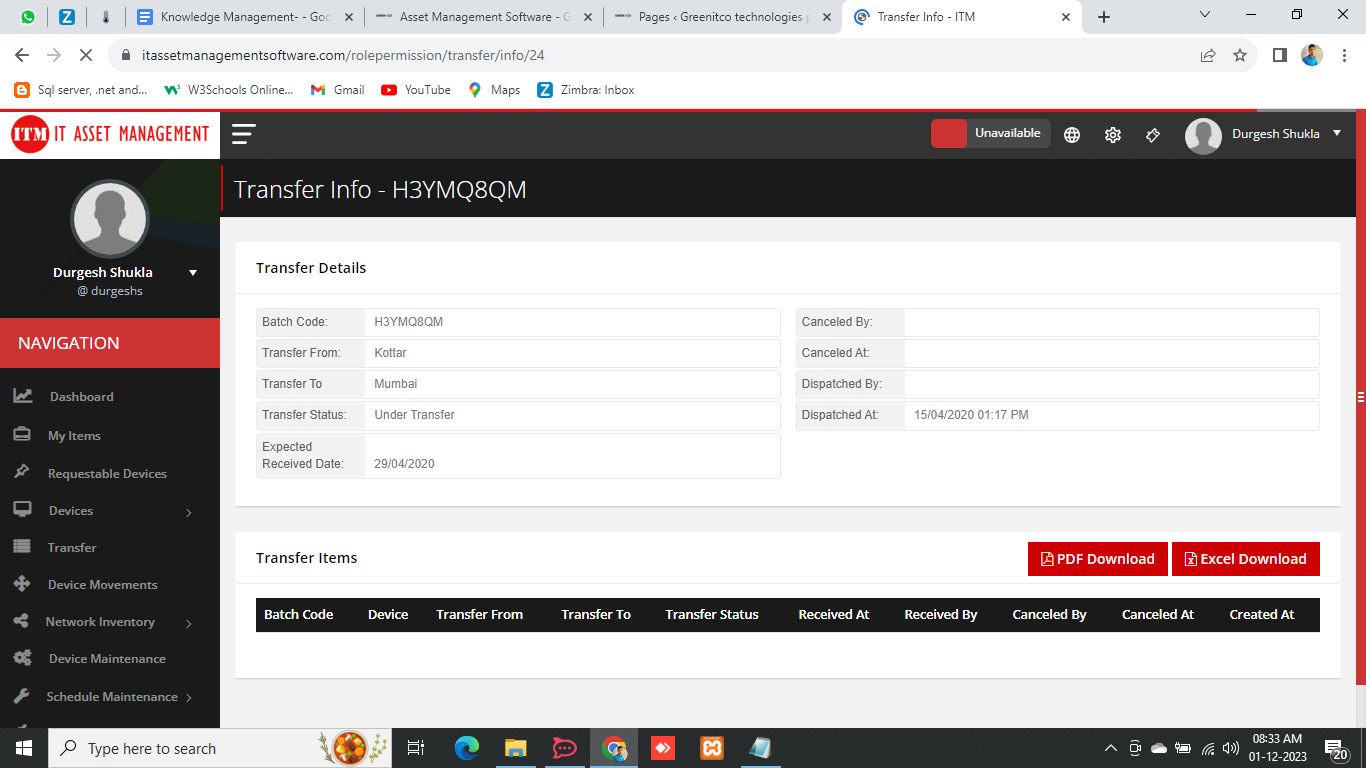Viewport: 1366px width, 768px height.
Task: Open the globe language icon
Action: (1072, 135)
